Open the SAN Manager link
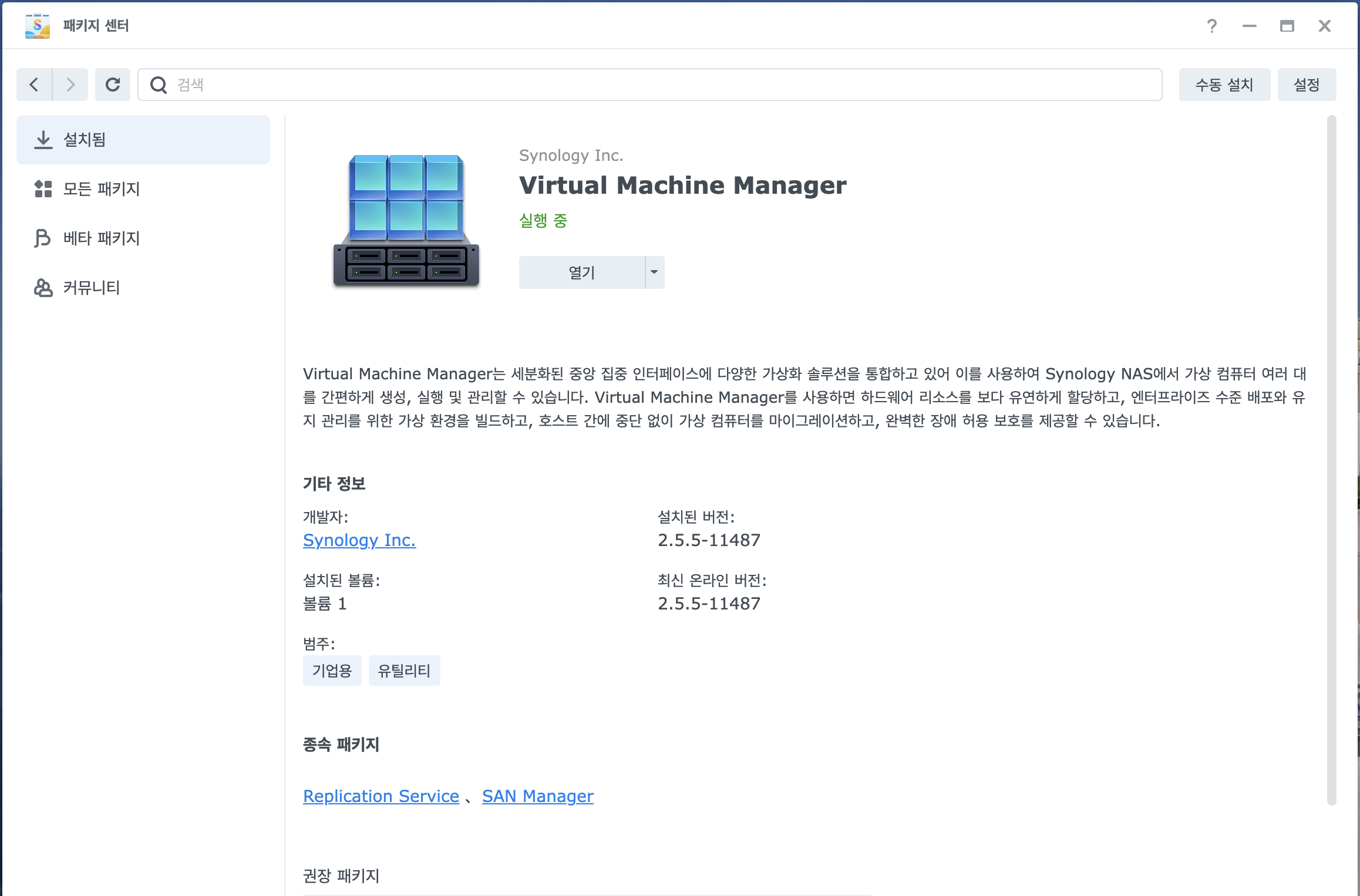1360x896 pixels. (x=537, y=796)
